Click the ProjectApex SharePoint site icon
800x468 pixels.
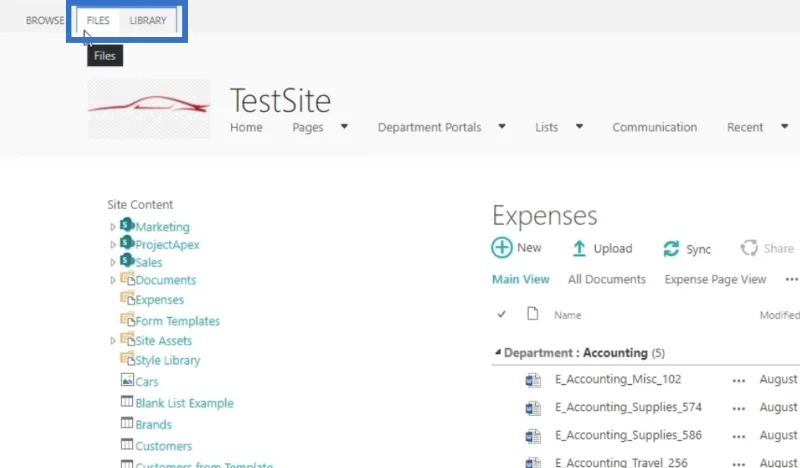[x=127, y=242]
